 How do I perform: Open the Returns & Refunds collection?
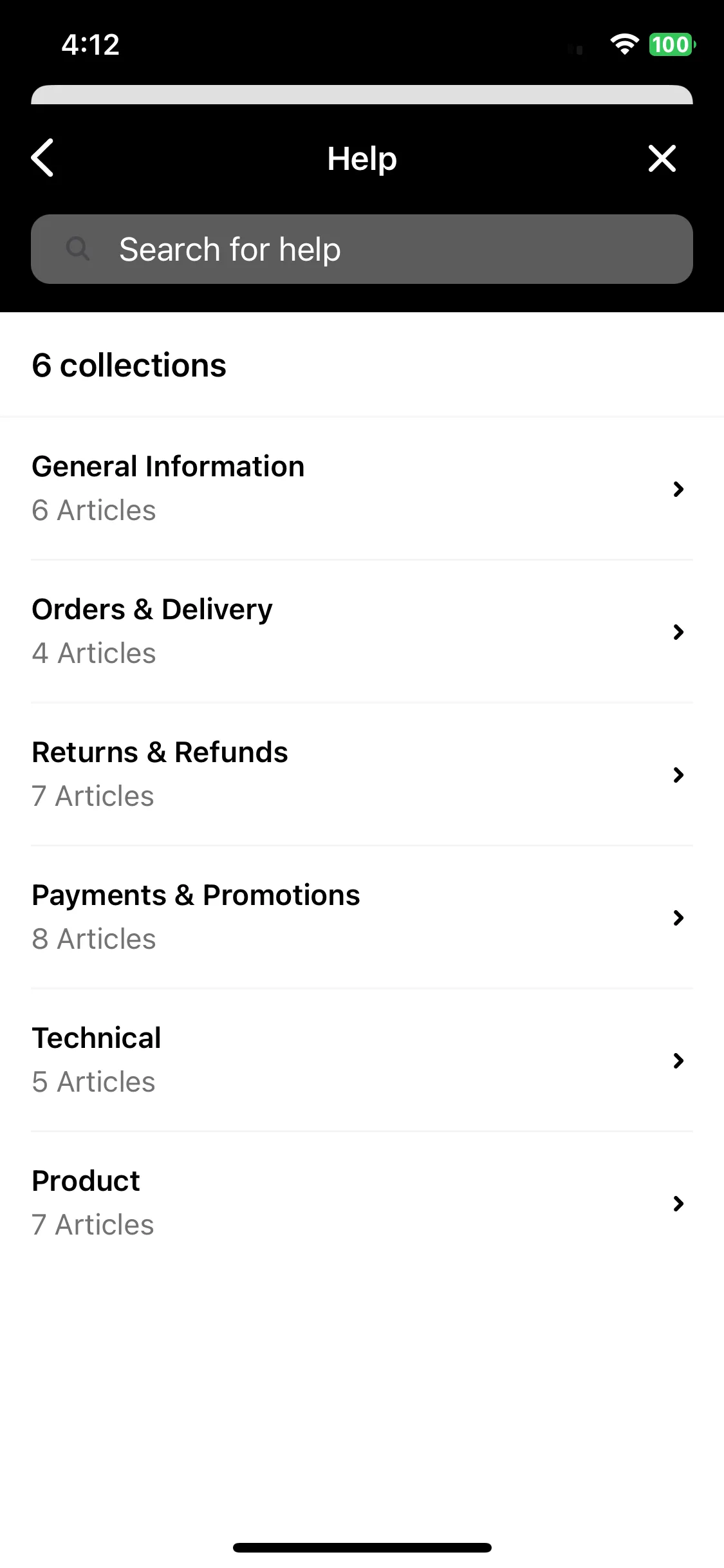click(362, 774)
